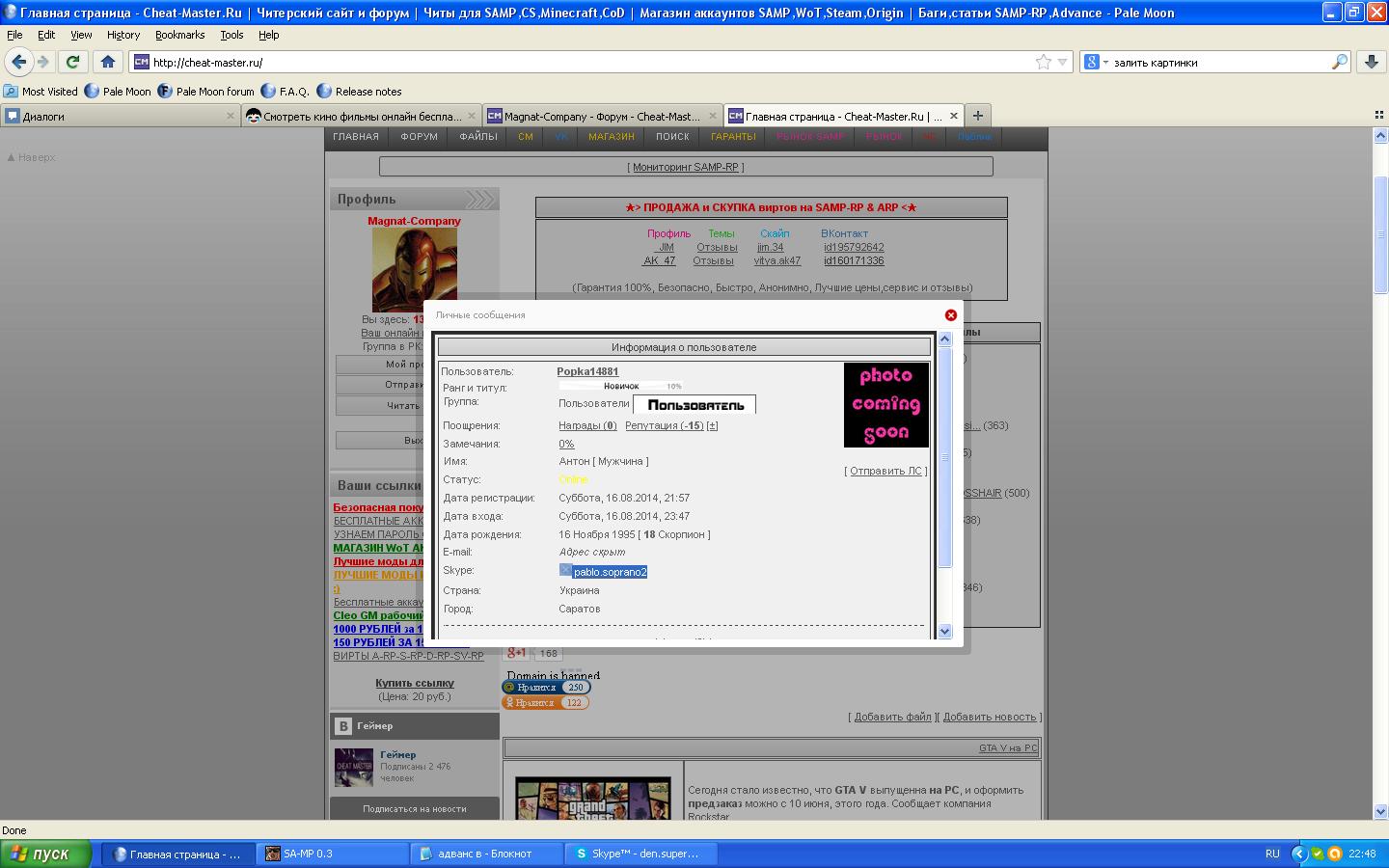
Task: Open the Pale Moon forum bookmark
Action: pyautogui.click(x=205, y=92)
